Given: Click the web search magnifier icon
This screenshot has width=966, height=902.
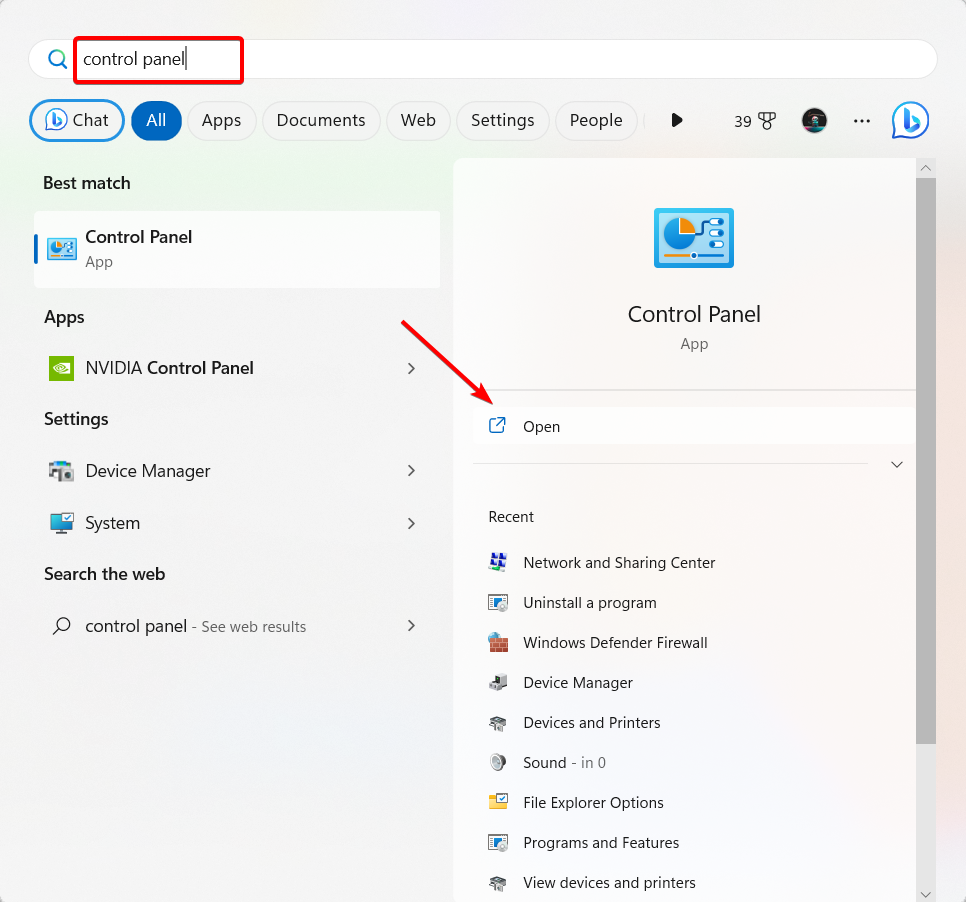Looking at the screenshot, I should [x=62, y=626].
